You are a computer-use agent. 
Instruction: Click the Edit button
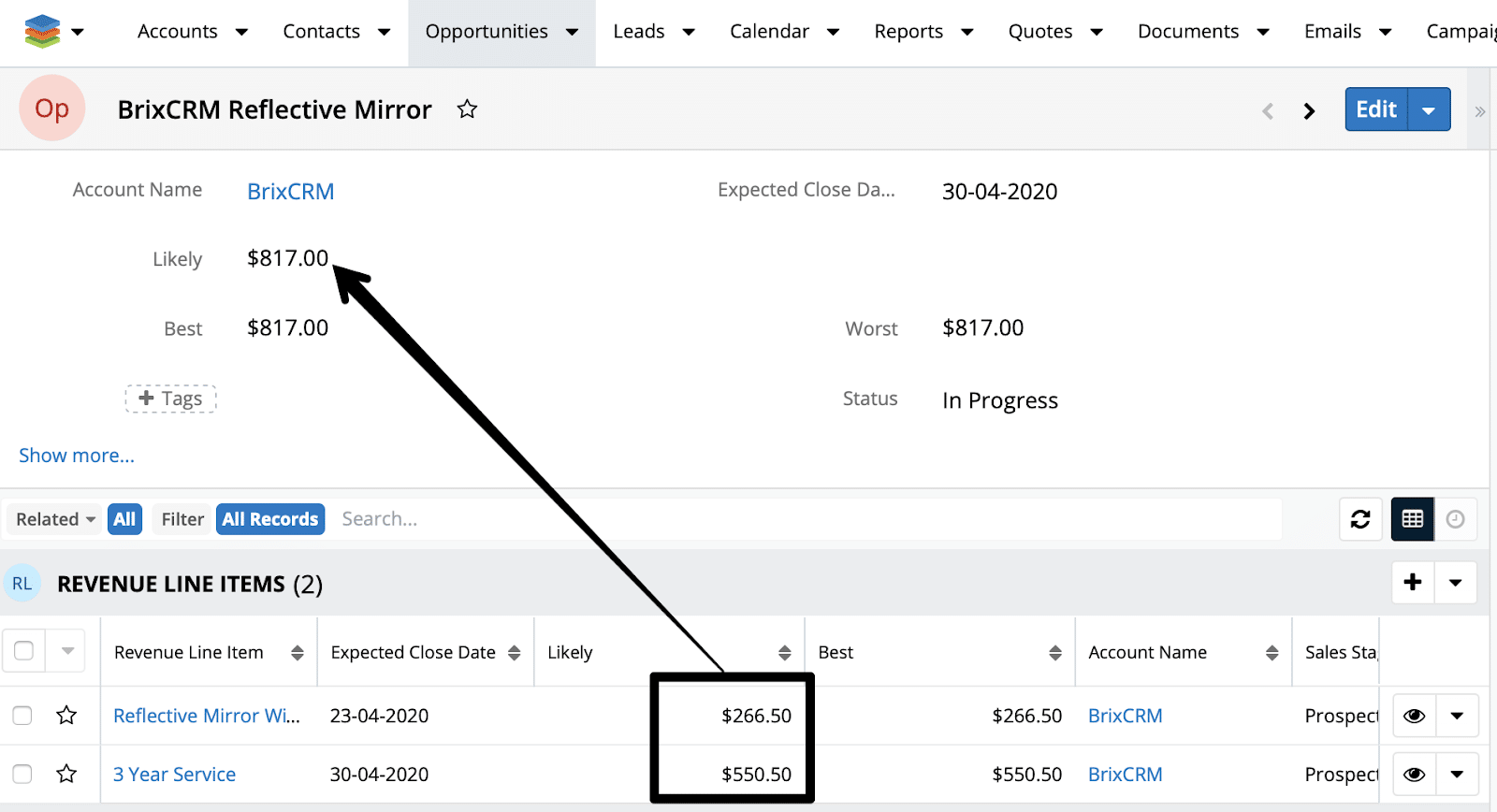(1376, 109)
